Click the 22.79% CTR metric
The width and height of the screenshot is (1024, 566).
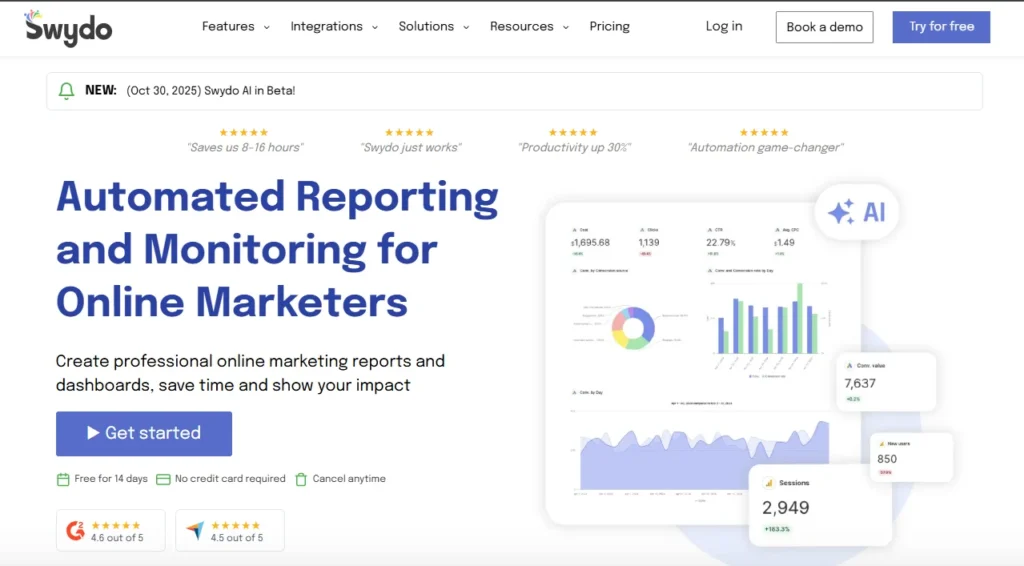pyautogui.click(x=720, y=242)
